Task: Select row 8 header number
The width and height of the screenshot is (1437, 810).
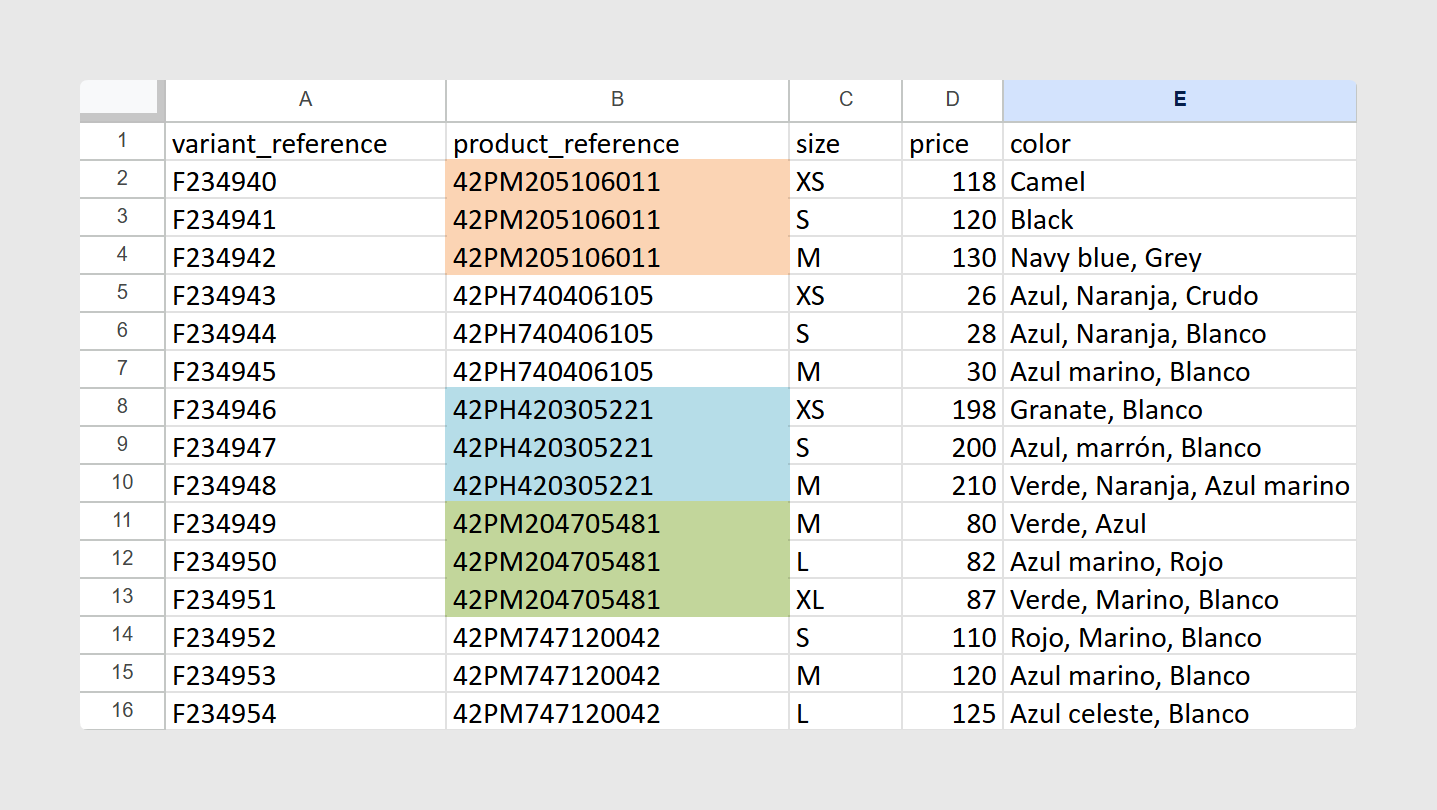Action: tap(122, 407)
